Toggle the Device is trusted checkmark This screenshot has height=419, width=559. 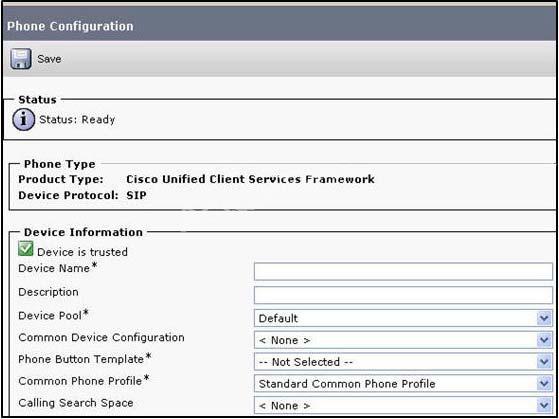pos(26,249)
